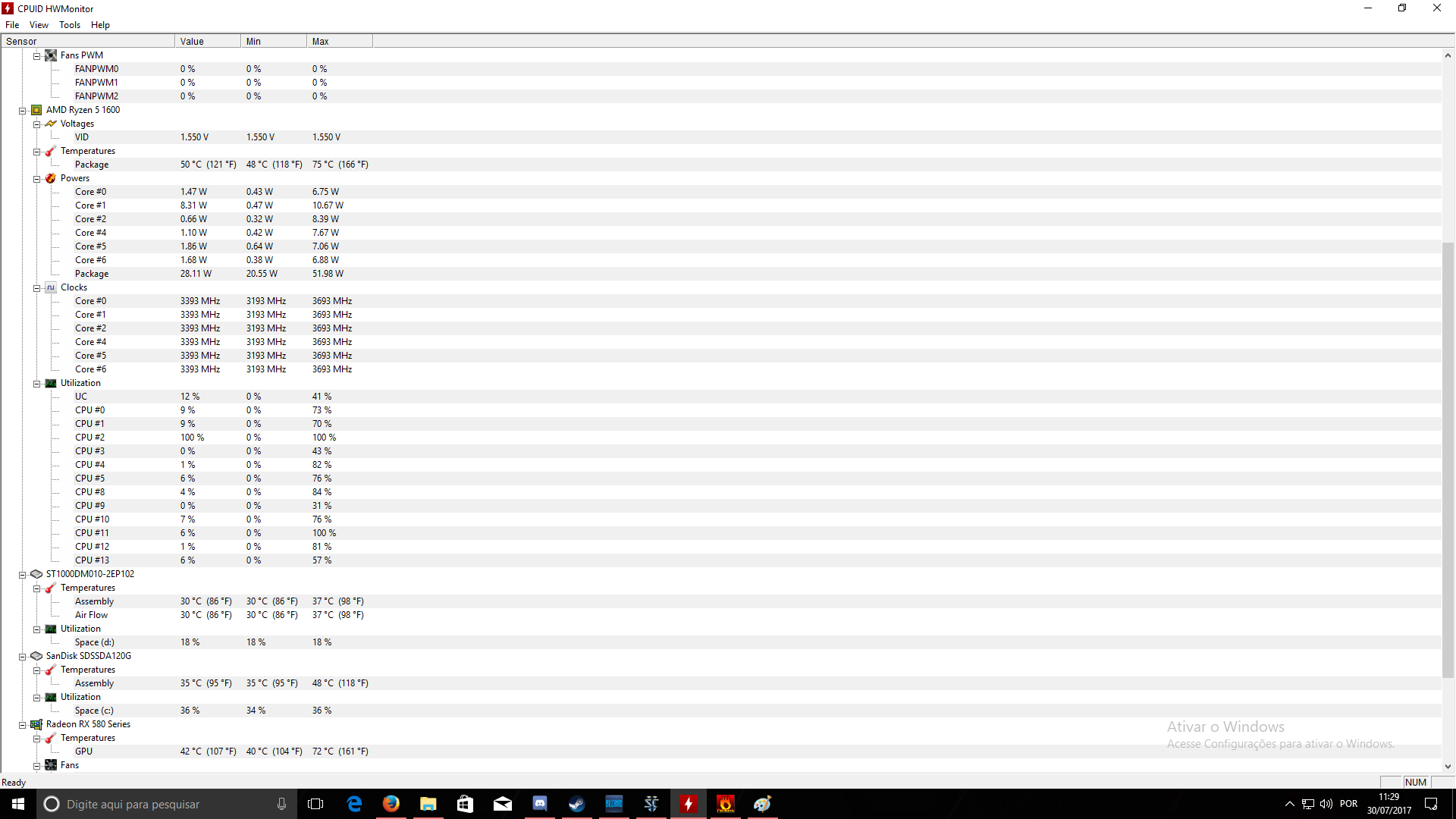The height and width of the screenshot is (819, 1456).
Task: Click the Min column header
Action: click(274, 42)
